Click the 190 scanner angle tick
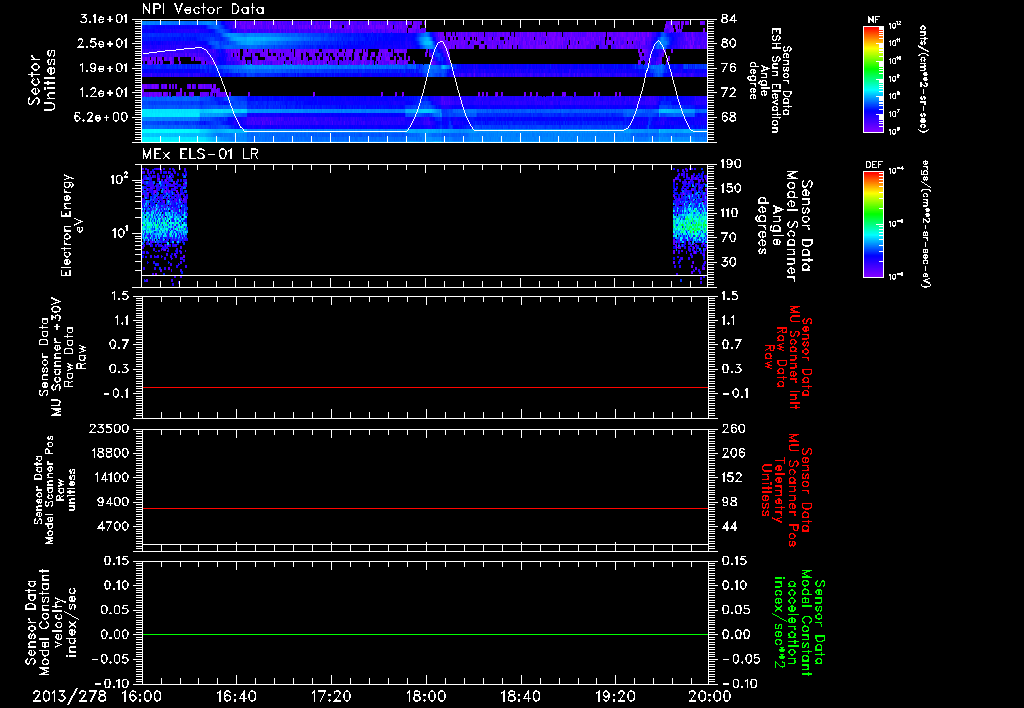1024x708 pixels. coord(731,164)
